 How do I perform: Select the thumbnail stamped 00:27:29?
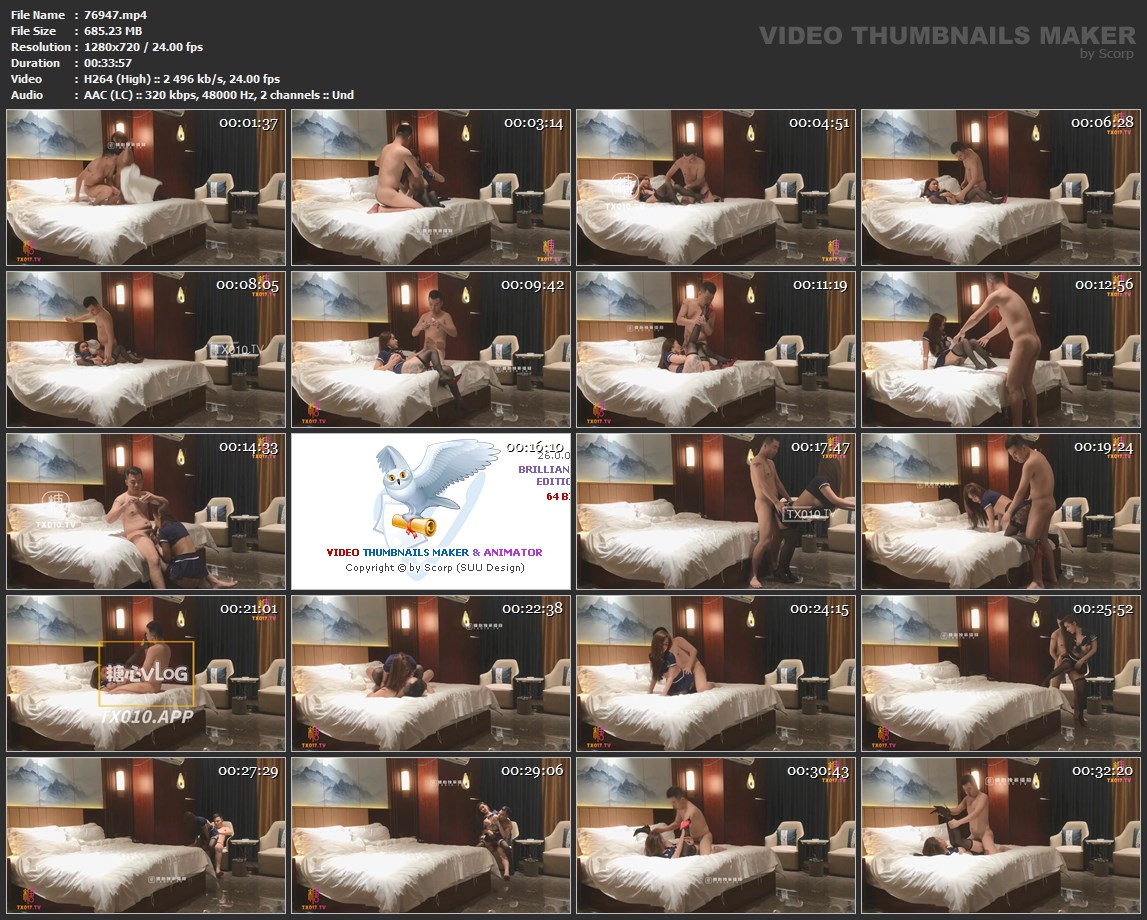[x=146, y=835]
